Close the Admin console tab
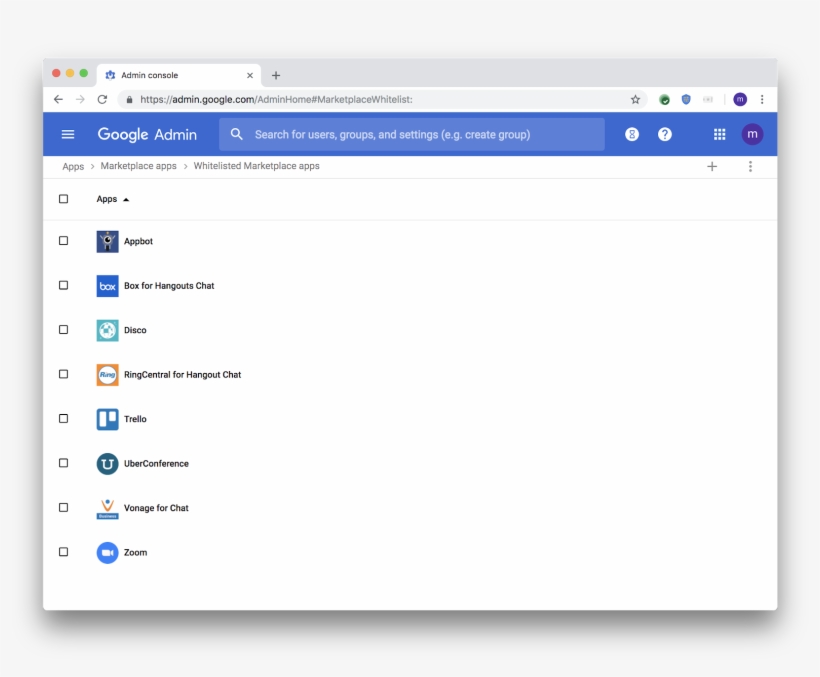This screenshot has width=820, height=677. (250, 75)
